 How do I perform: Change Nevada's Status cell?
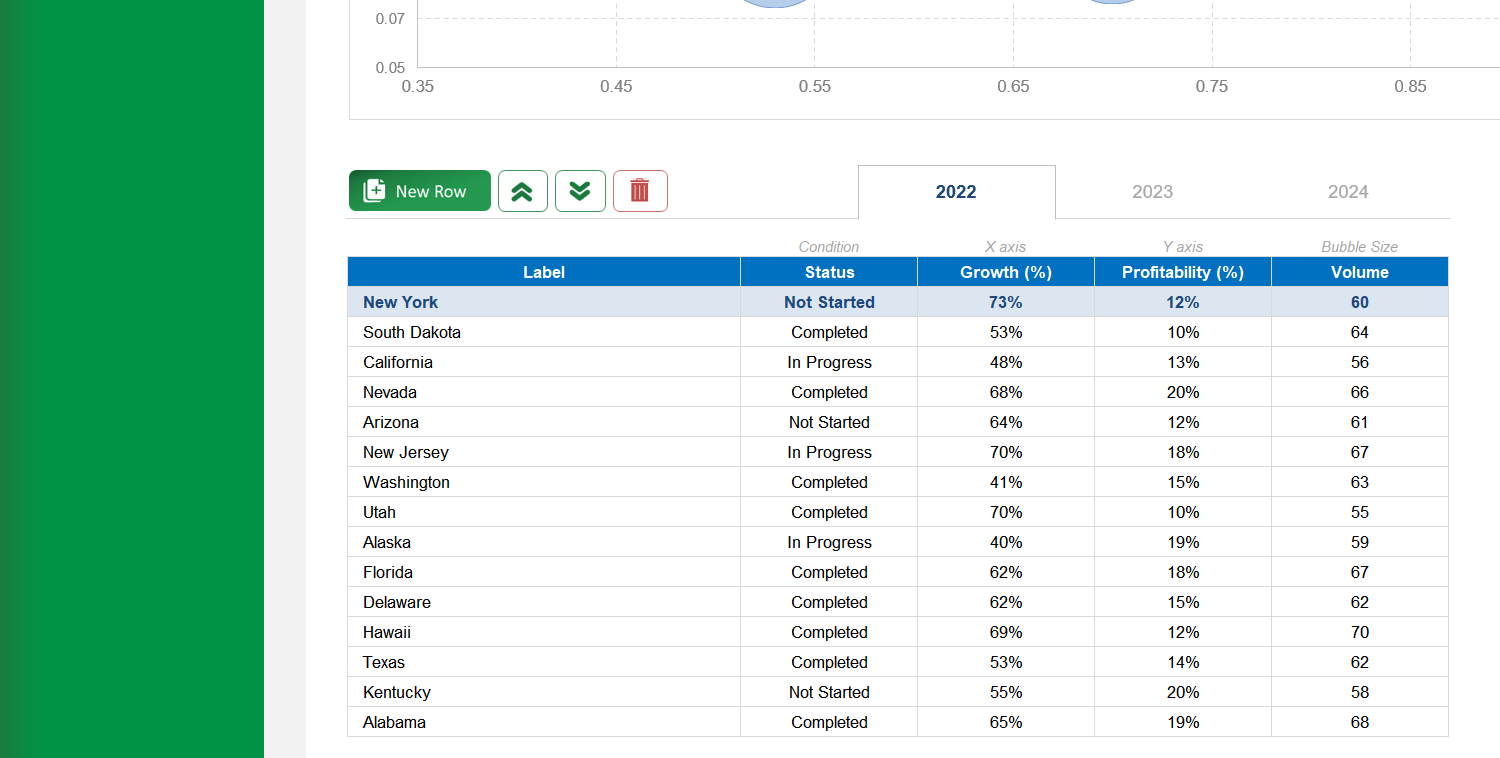pyautogui.click(x=828, y=392)
